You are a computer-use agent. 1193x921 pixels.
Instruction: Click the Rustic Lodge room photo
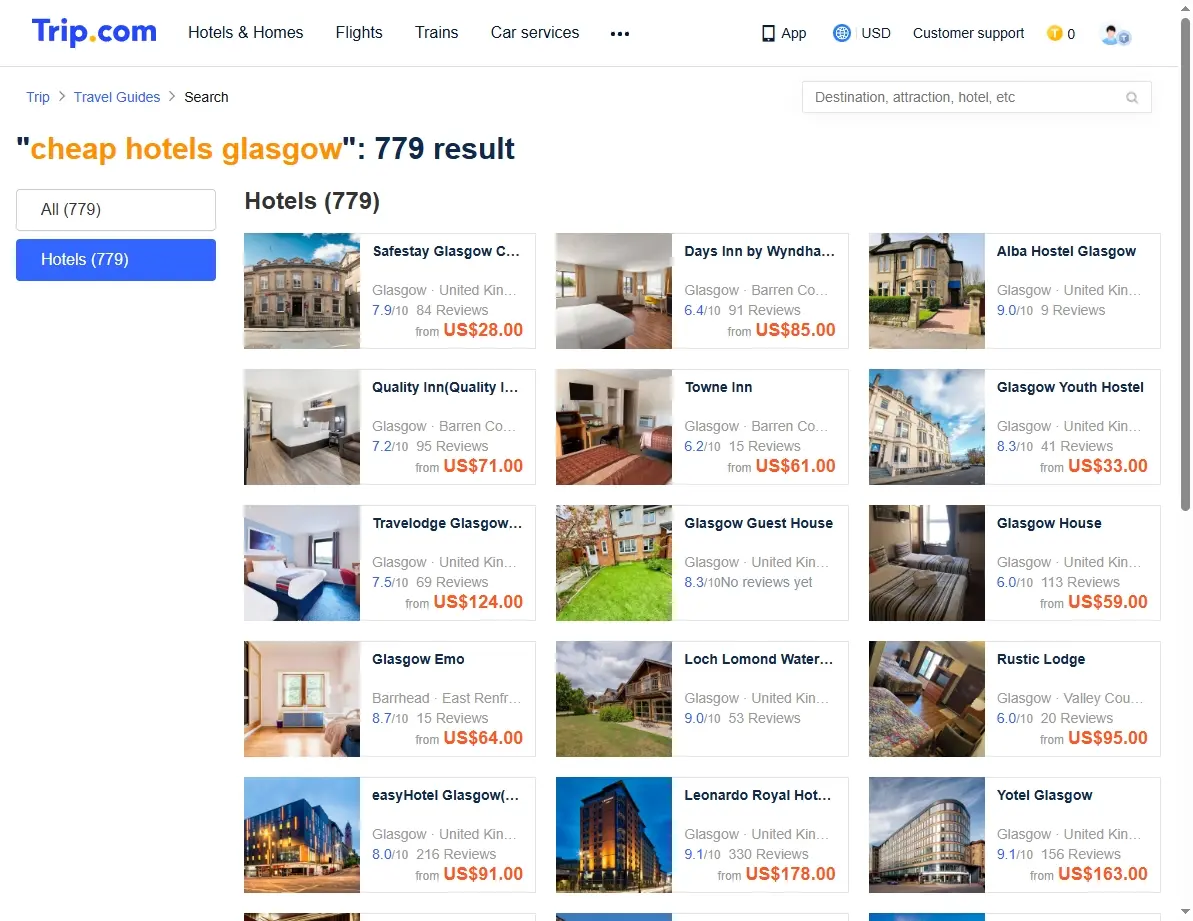pyautogui.click(x=927, y=700)
